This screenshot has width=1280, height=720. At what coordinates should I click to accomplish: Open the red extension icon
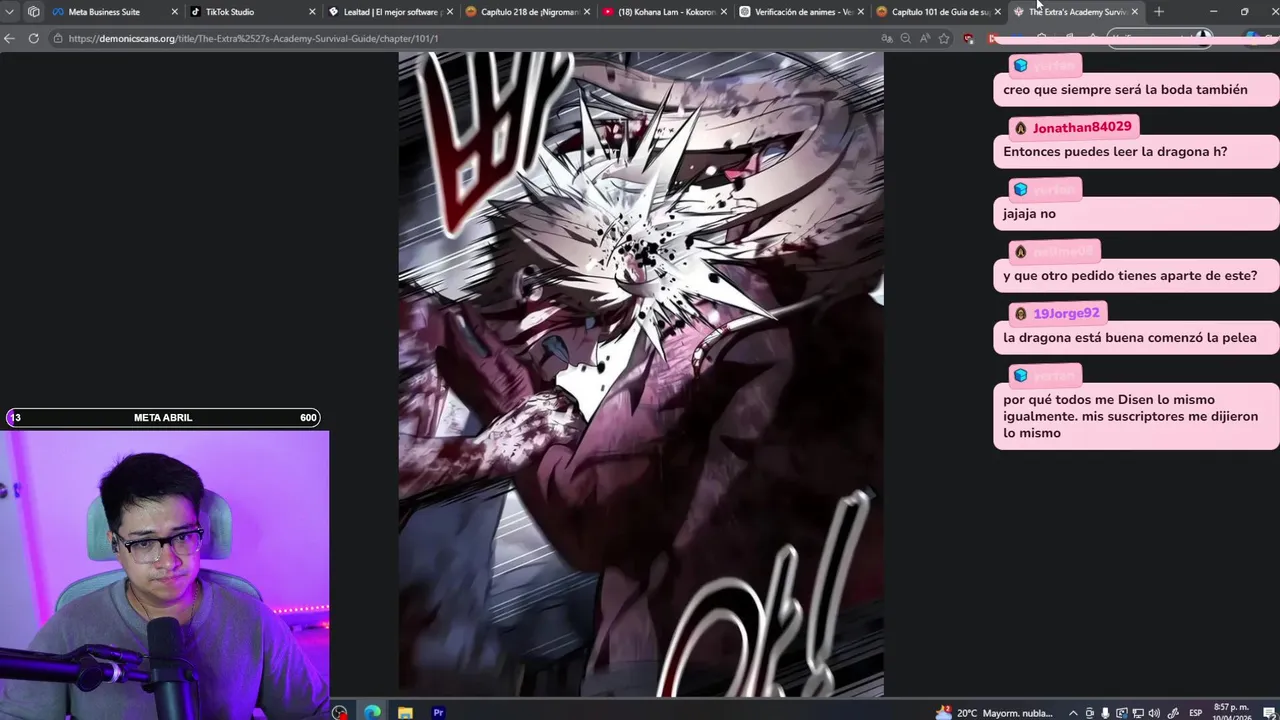point(968,38)
